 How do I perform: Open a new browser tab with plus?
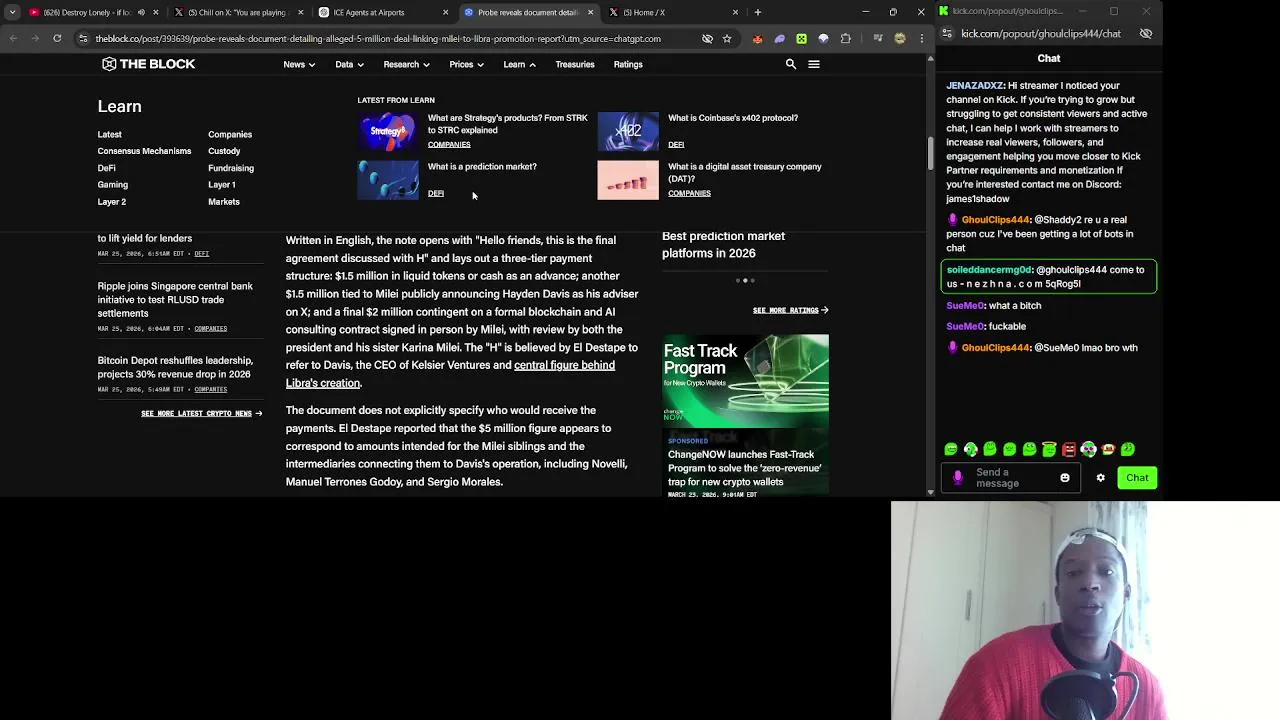click(x=757, y=12)
